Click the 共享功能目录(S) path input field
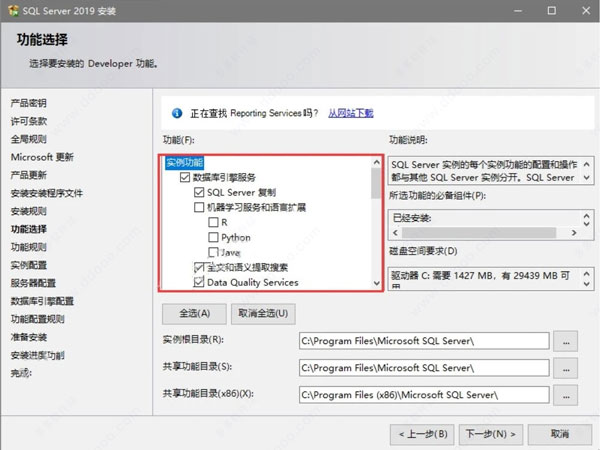Screen dimensions: 600x450 click(424, 368)
